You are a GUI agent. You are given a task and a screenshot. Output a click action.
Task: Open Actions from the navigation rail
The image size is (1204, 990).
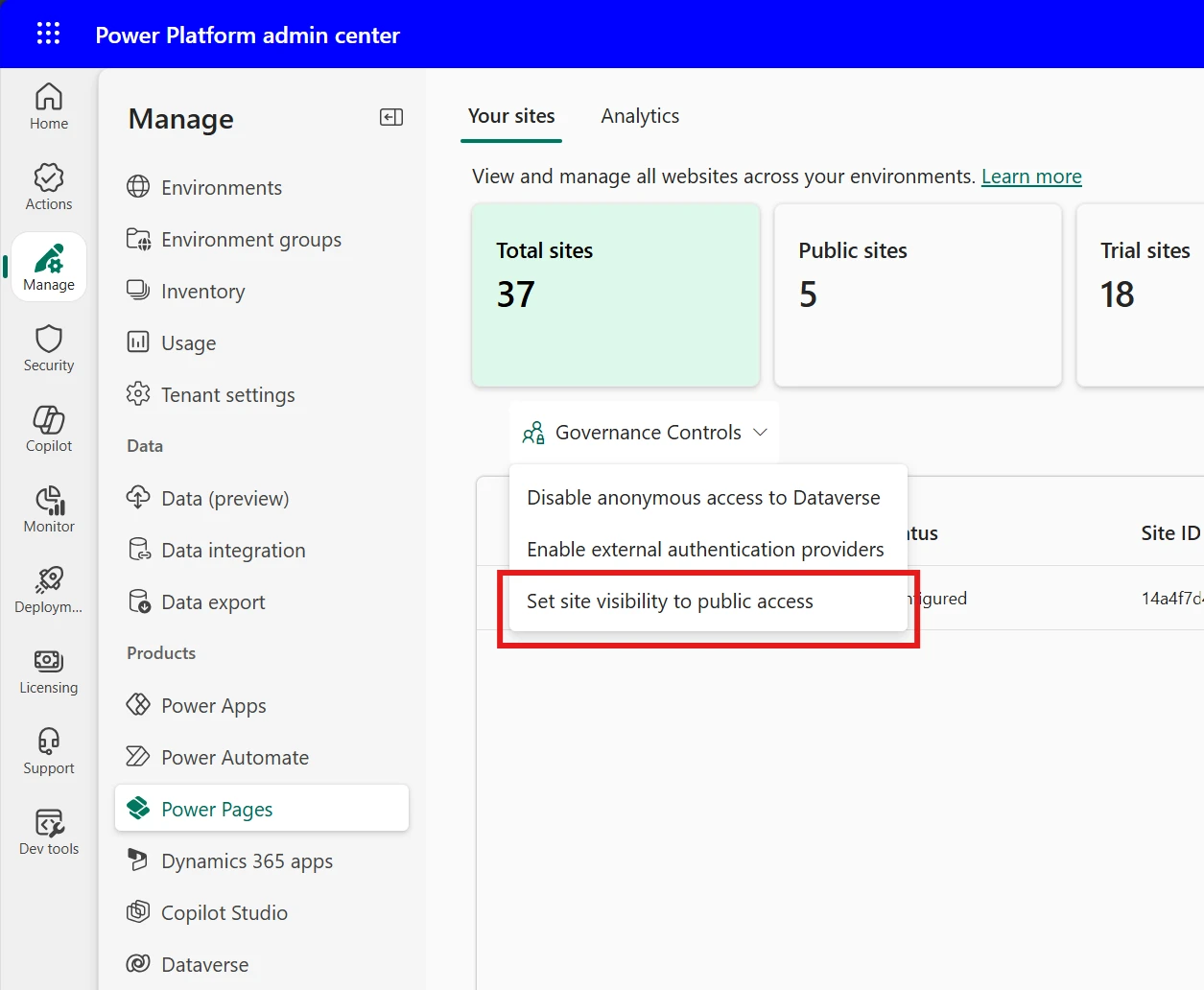coord(49,187)
